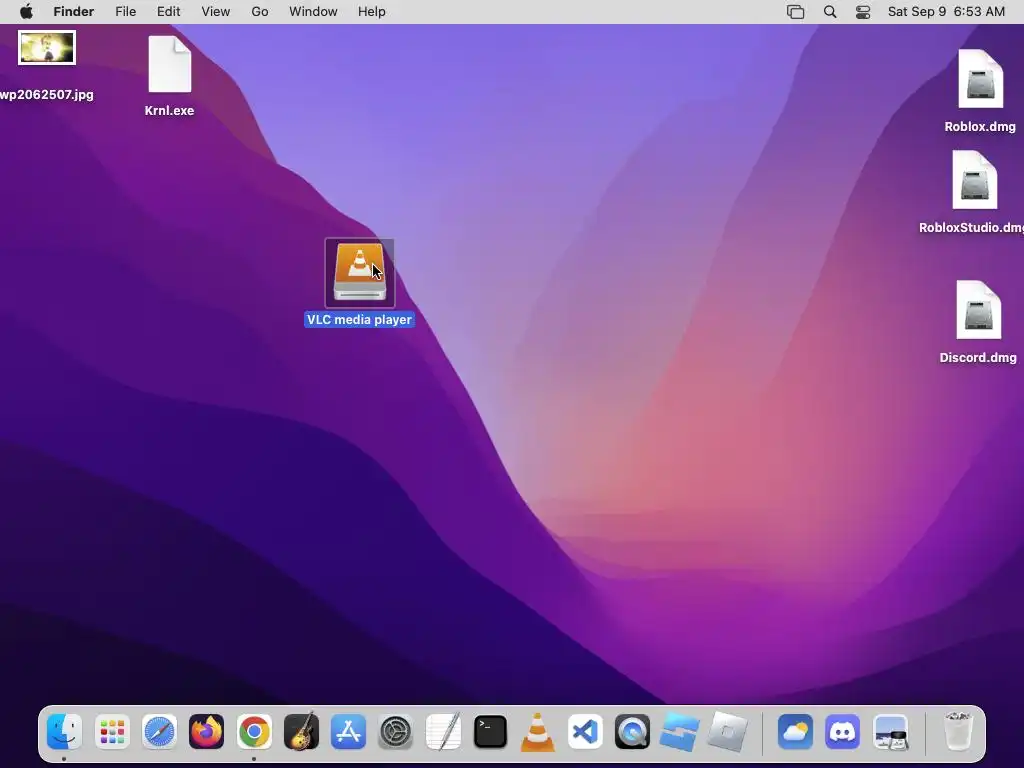Open the Trash in the Dock
Image resolution: width=1024 pixels, height=768 pixels.
pyautogui.click(x=958, y=731)
